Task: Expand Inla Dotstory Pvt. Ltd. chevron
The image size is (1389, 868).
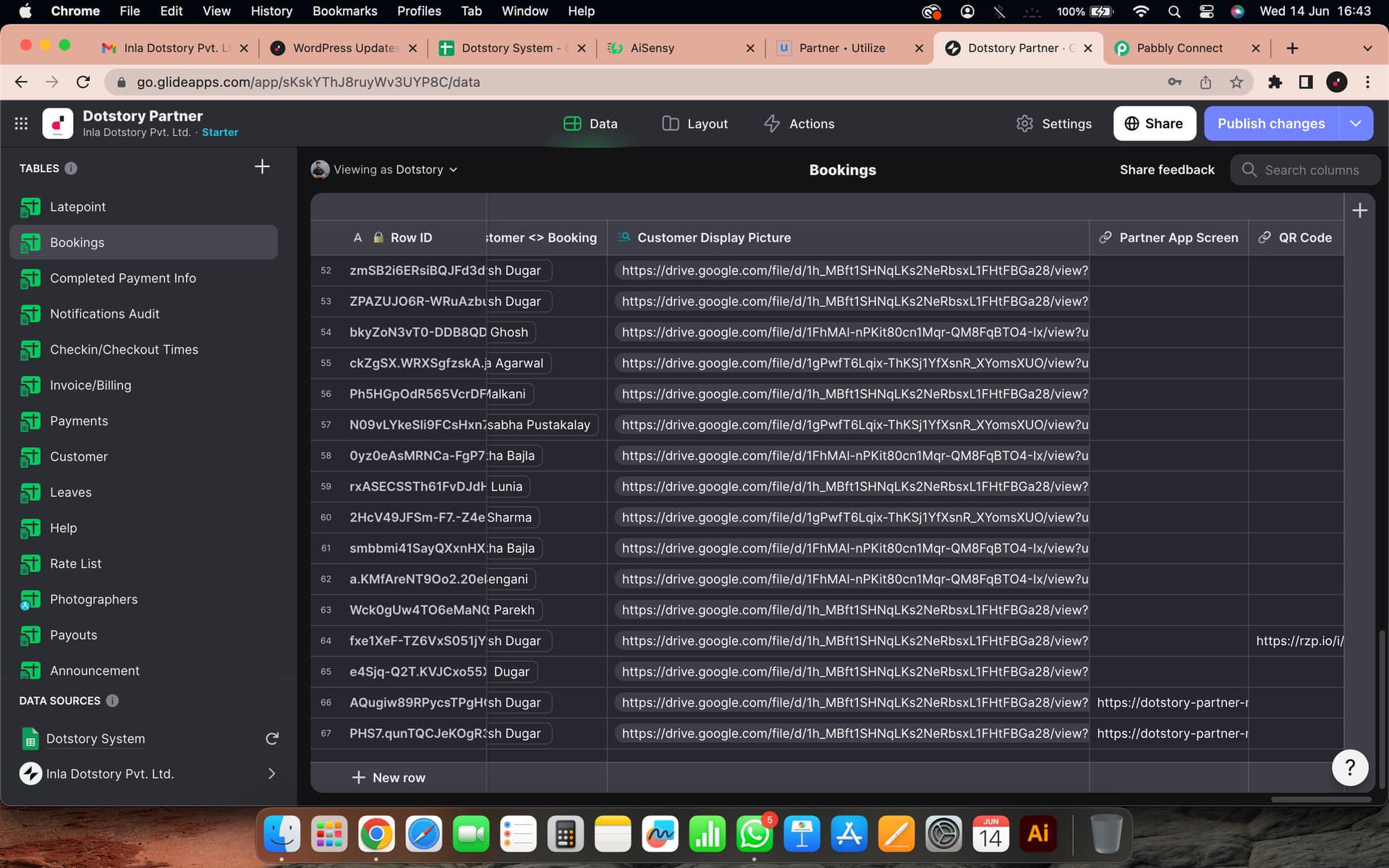Action: (x=272, y=774)
